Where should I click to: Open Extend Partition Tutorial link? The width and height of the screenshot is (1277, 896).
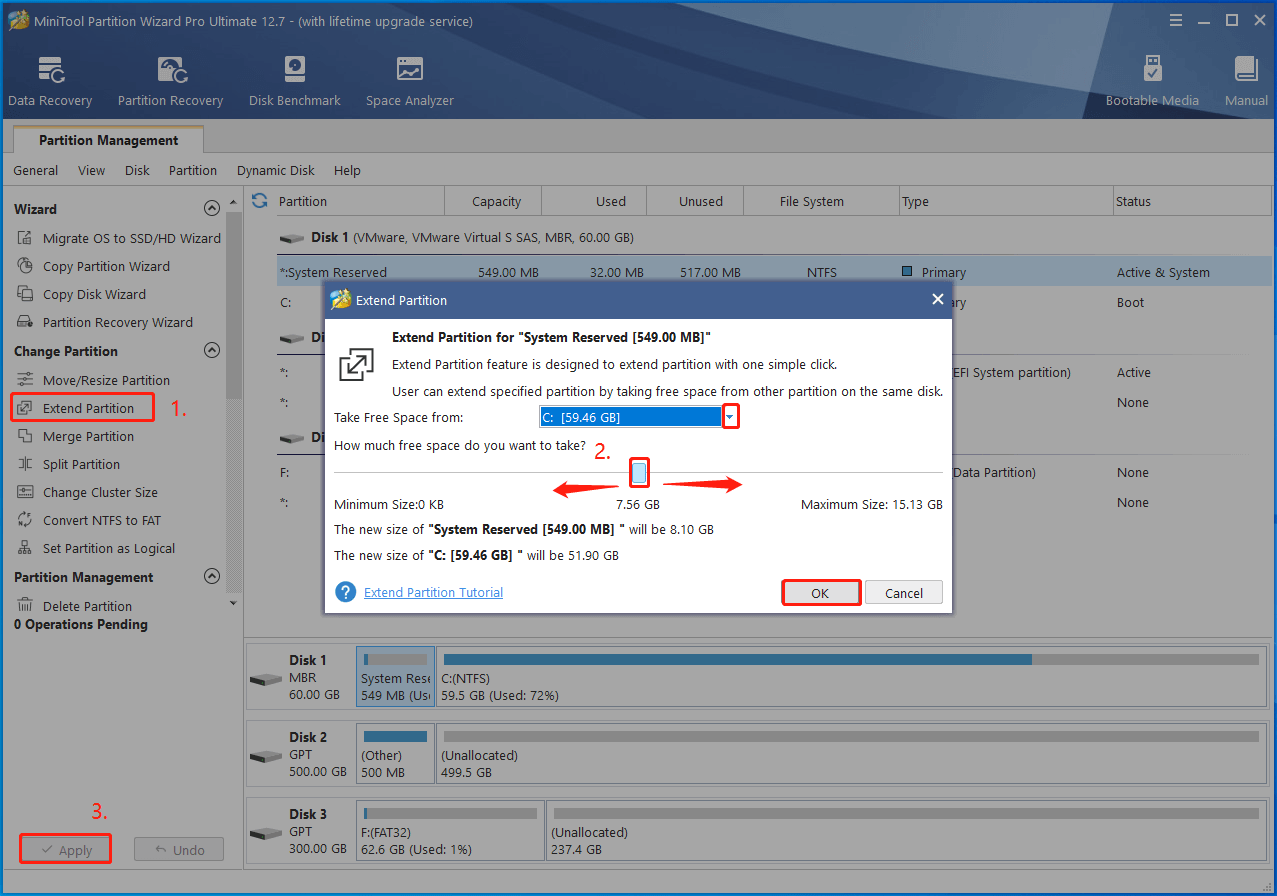(433, 592)
